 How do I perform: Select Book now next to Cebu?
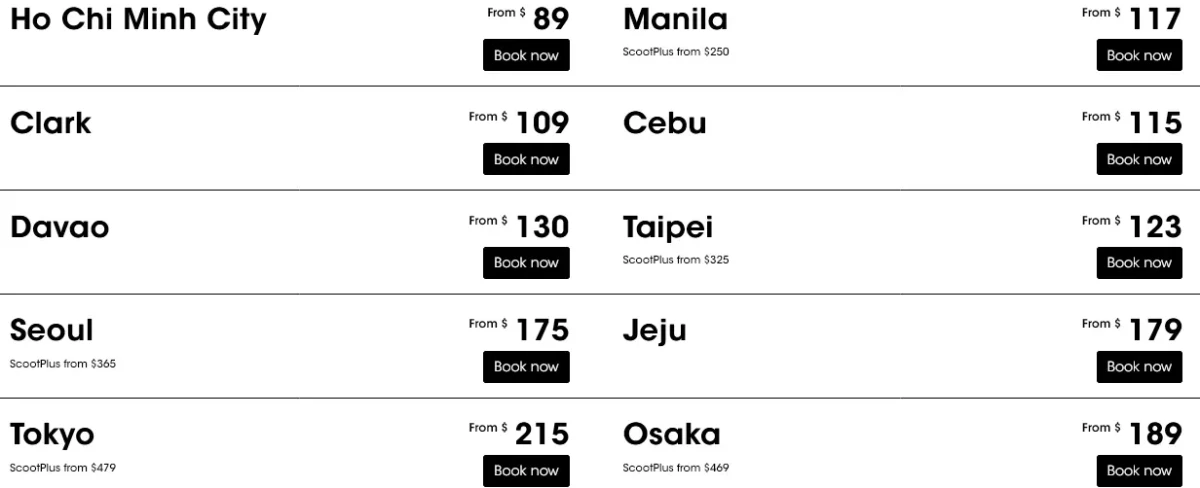click(1139, 159)
